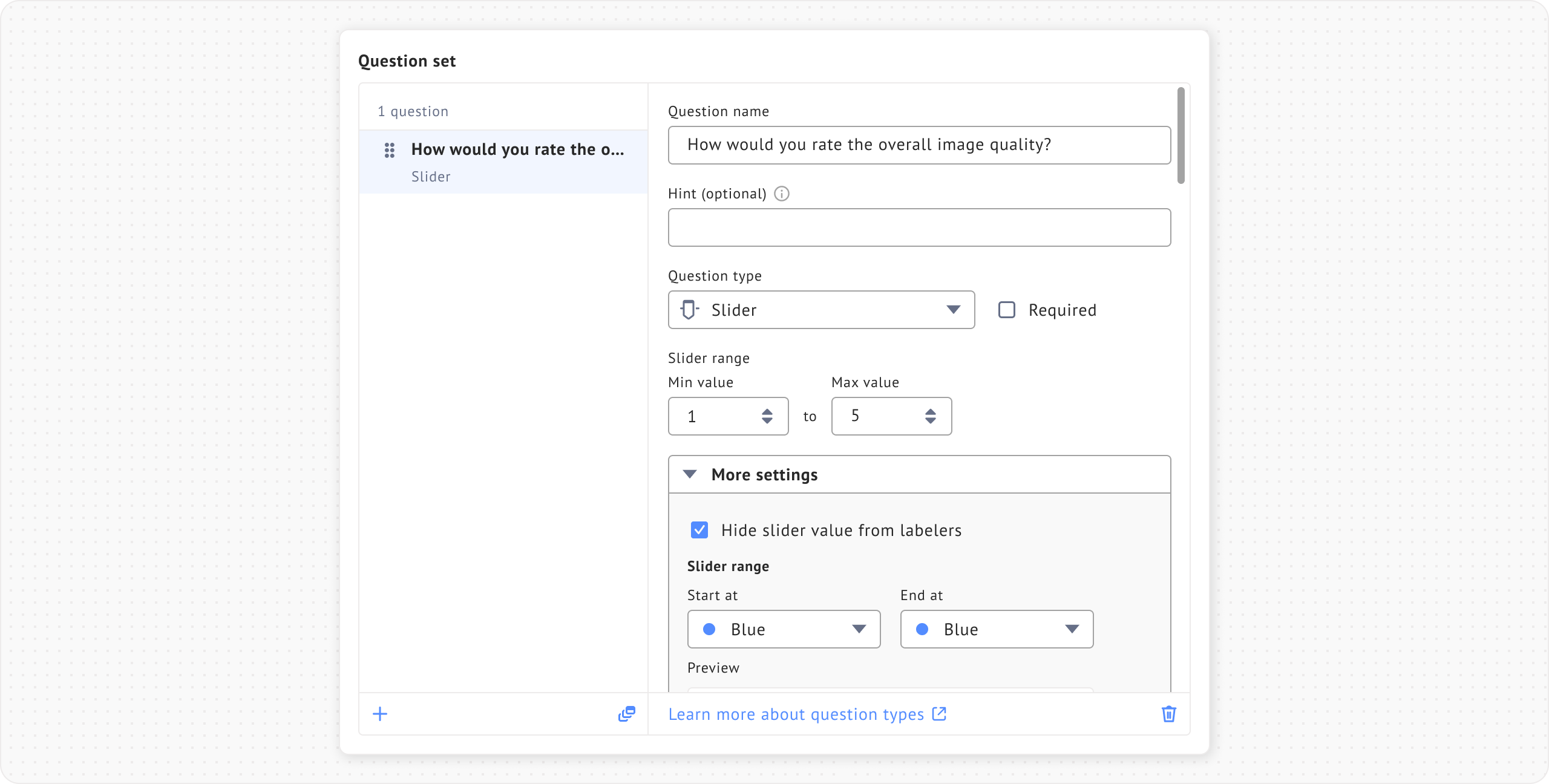Click the external link icon beside Learn more

tap(939, 714)
